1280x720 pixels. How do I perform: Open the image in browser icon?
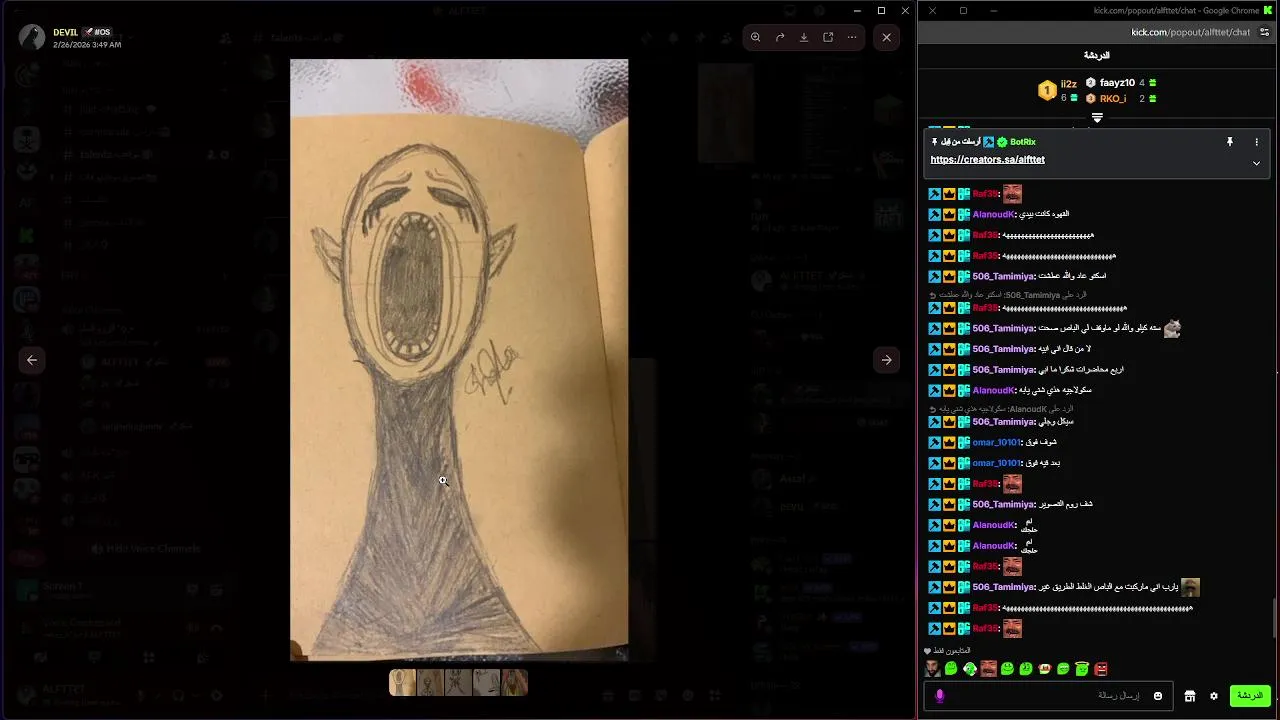pyautogui.click(x=828, y=37)
